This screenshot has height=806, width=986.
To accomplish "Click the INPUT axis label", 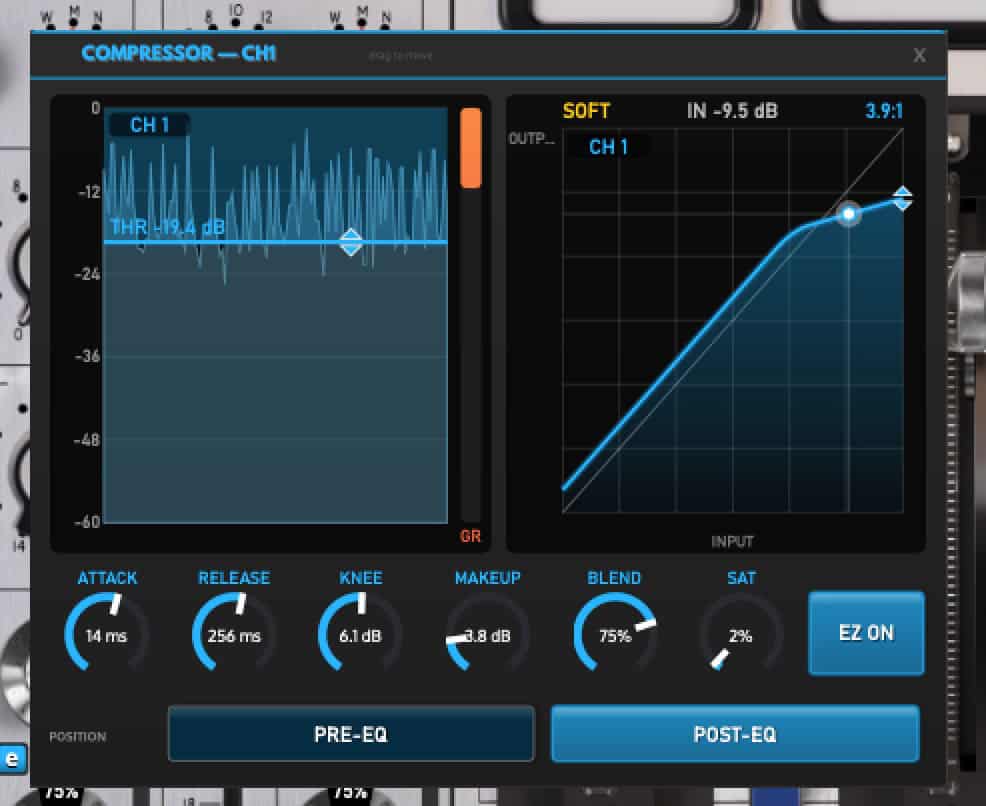I will [732, 542].
